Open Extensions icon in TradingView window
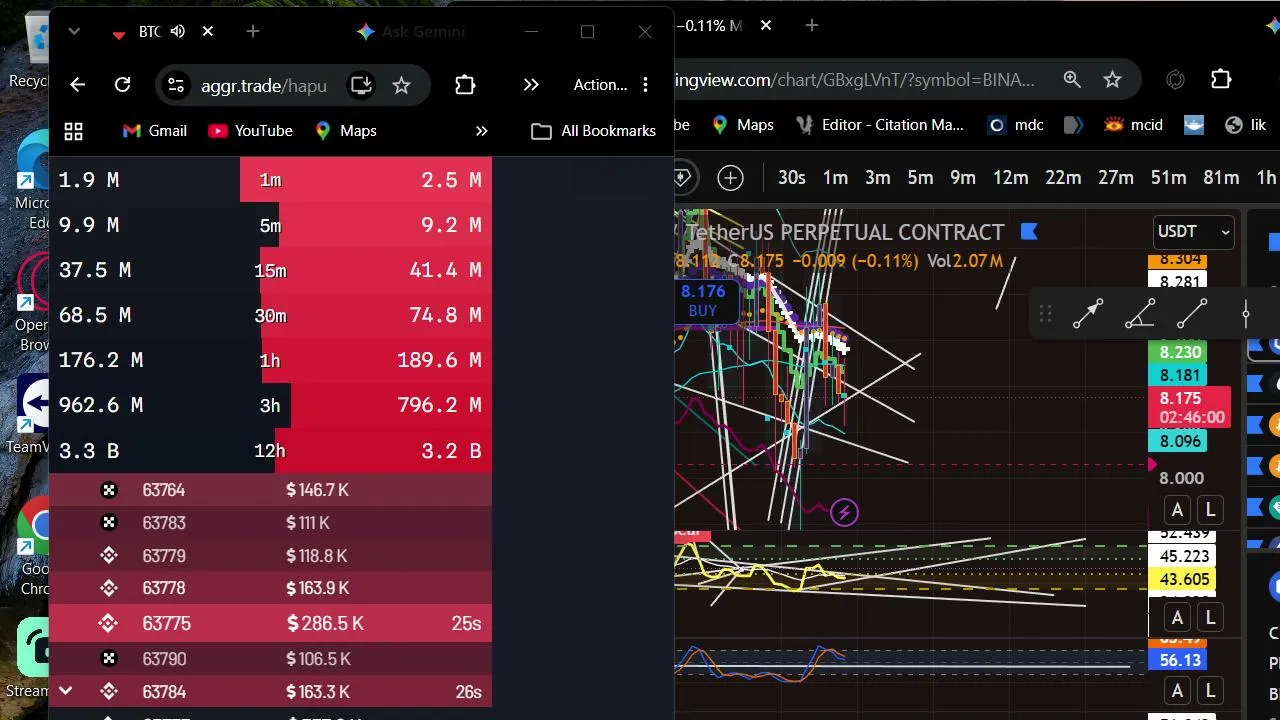This screenshot has height=720, width=1280. (1221, 79)
